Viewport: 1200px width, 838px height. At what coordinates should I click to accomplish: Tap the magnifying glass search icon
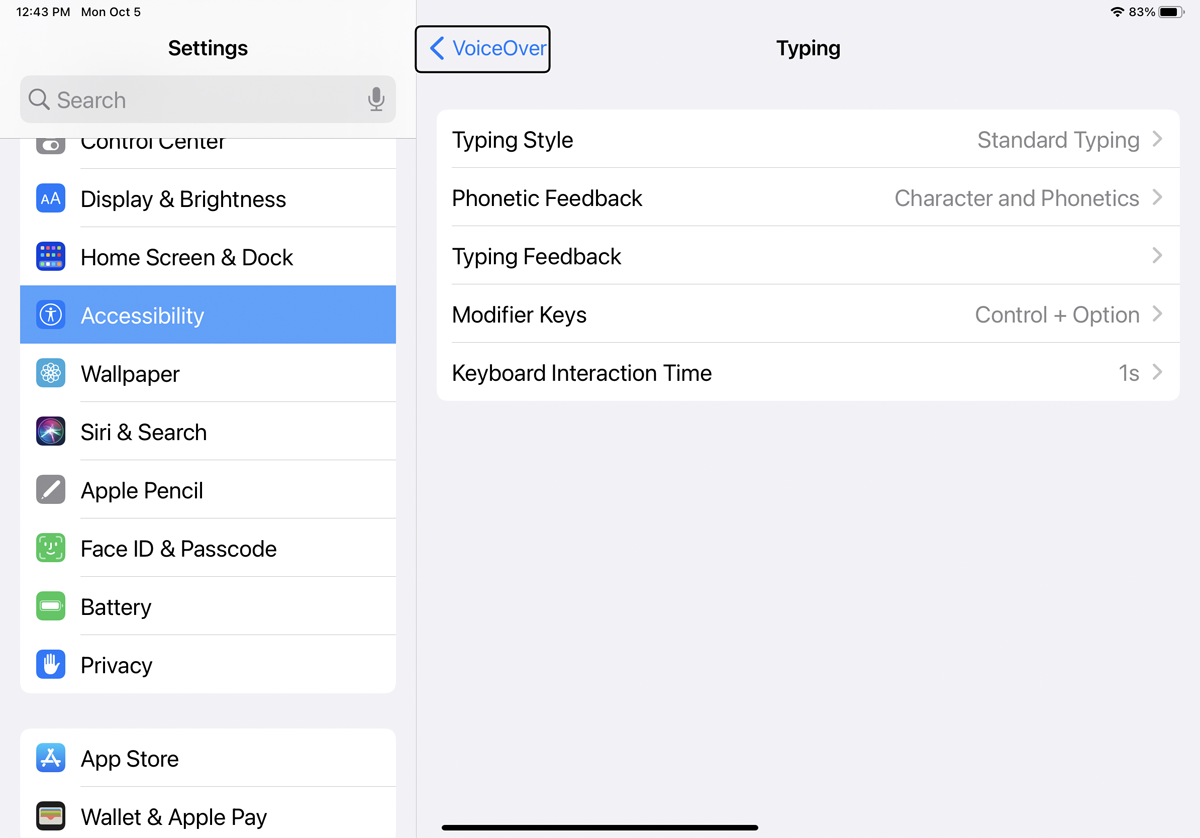tap(39, 99)
